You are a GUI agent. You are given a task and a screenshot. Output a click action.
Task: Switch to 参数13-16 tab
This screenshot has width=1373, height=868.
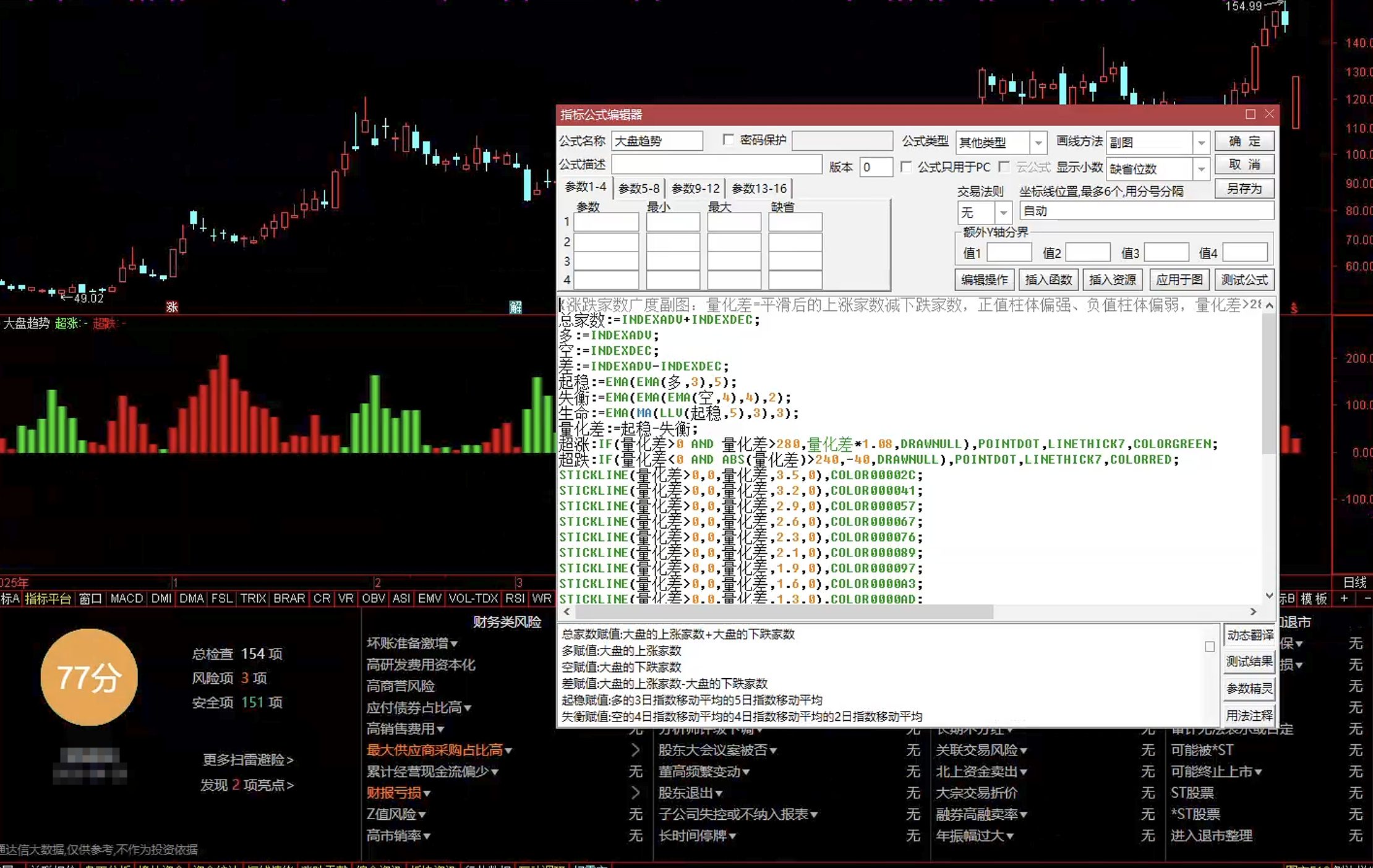point(759,189)
